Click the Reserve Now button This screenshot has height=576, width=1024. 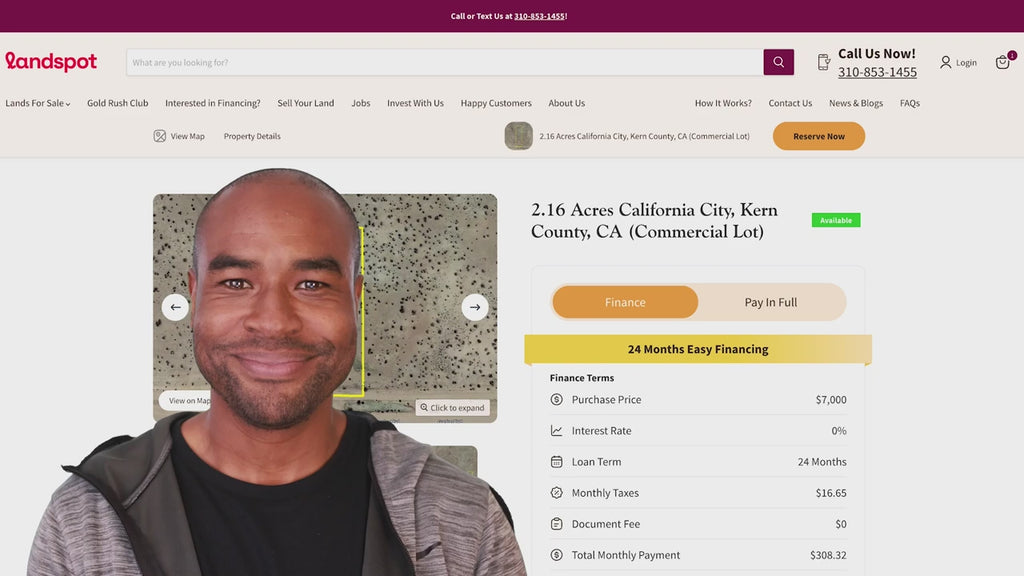click(x=819, y=136)
